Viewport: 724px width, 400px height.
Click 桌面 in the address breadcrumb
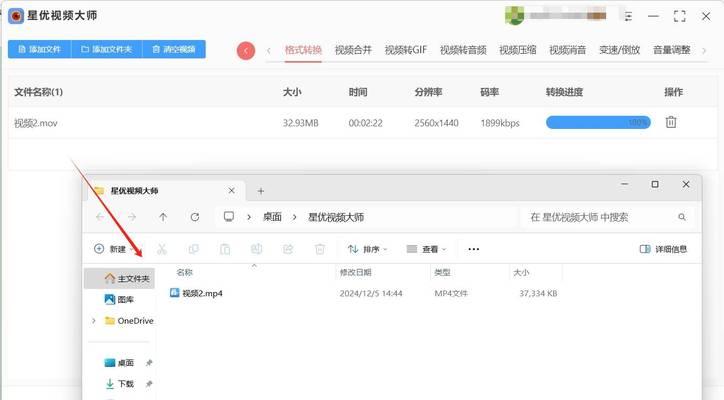272,217
